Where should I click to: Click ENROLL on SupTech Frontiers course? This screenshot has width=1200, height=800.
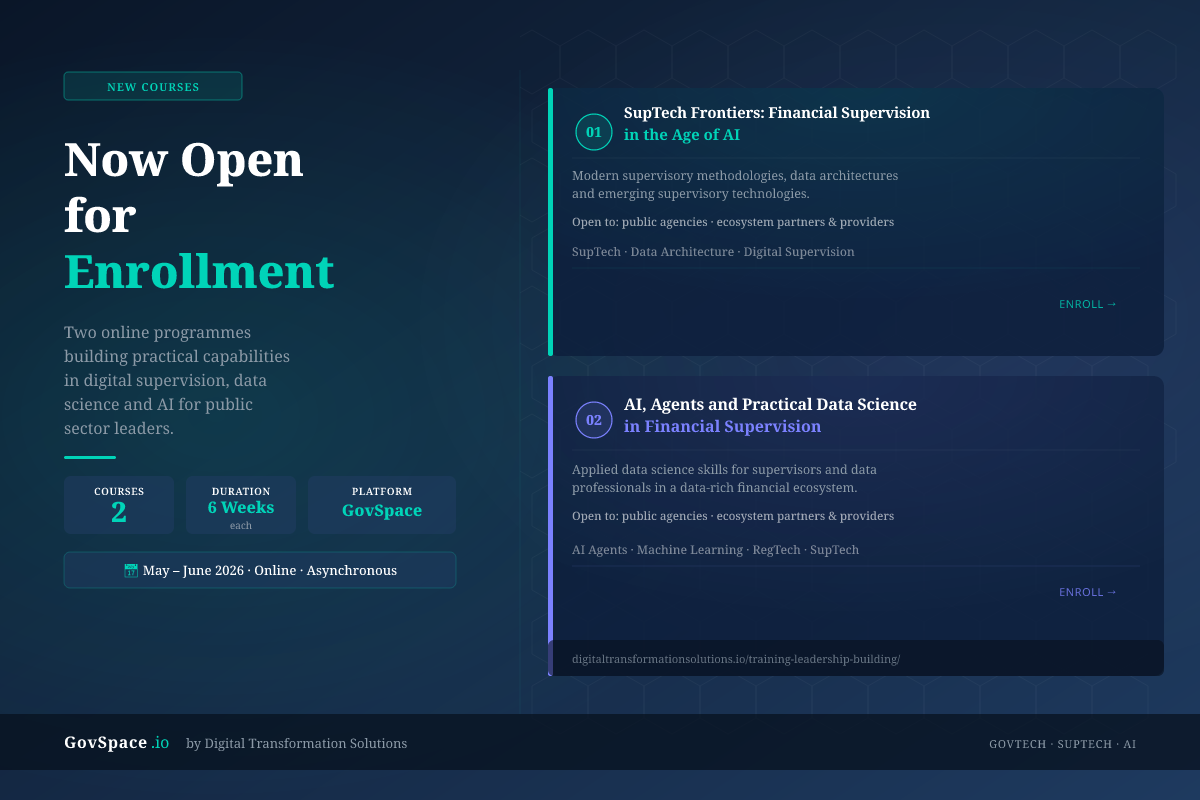coord(1088,304)
